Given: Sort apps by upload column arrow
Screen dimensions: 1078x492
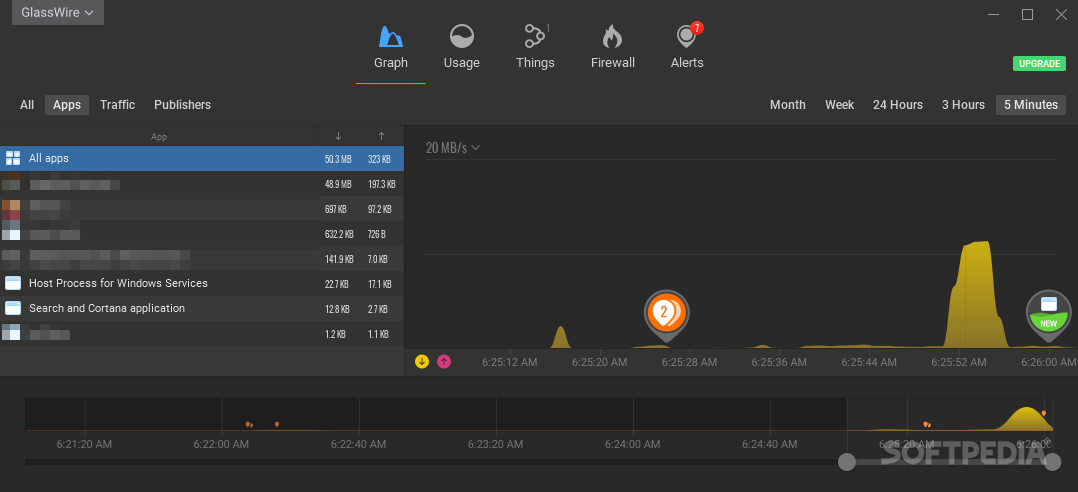Looking at the screenshot, I should [382, 136].
